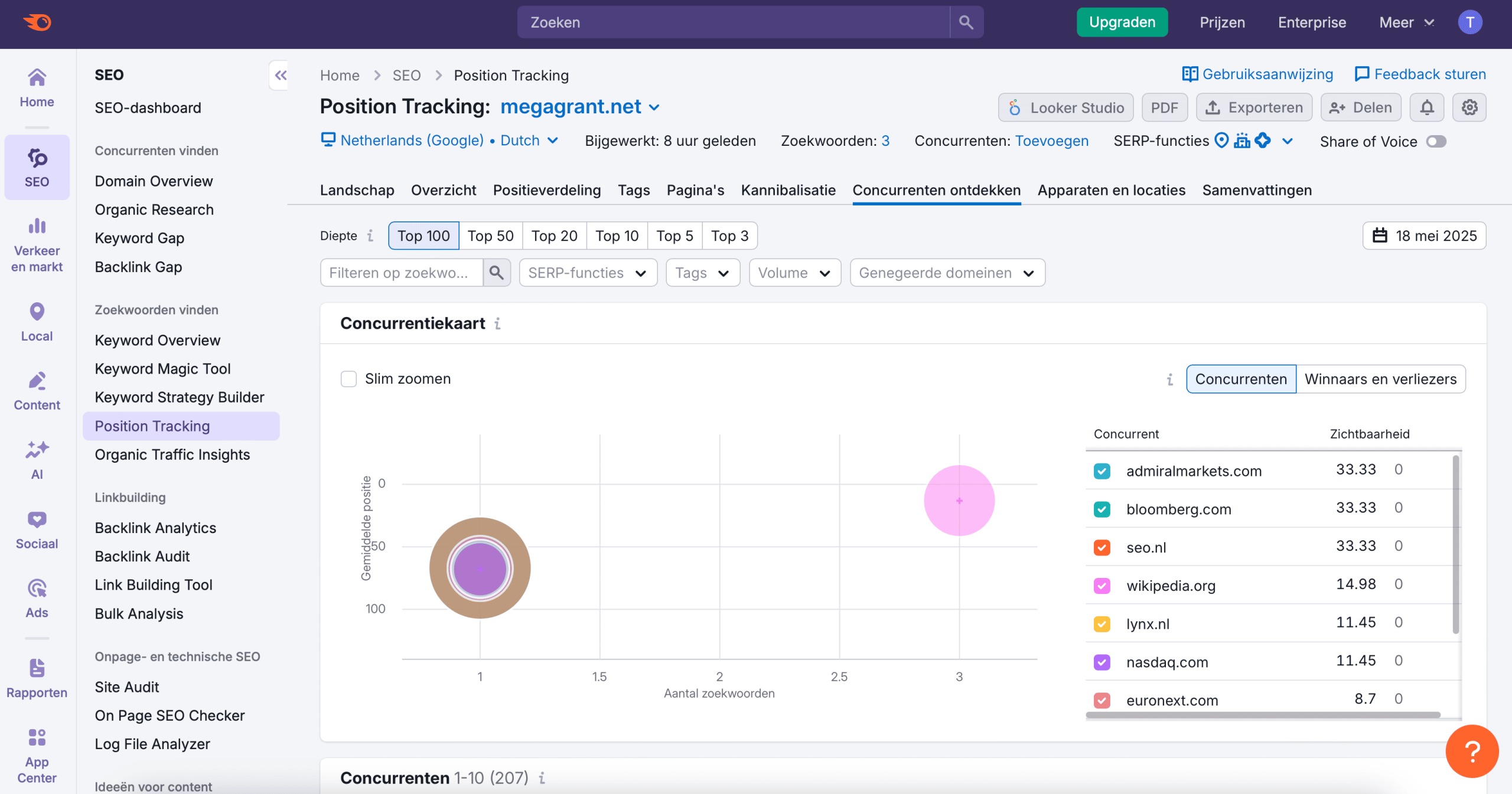
Task: Open Verkeer en markt in left rail
Action: pos(37,244)
